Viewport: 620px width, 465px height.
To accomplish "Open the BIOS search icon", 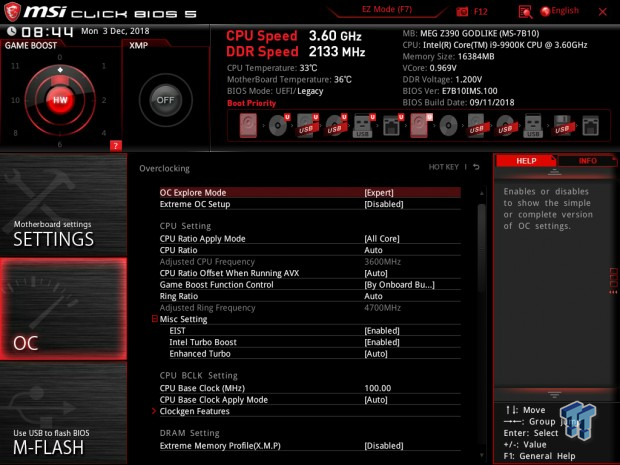I will [x=525, y=12].
